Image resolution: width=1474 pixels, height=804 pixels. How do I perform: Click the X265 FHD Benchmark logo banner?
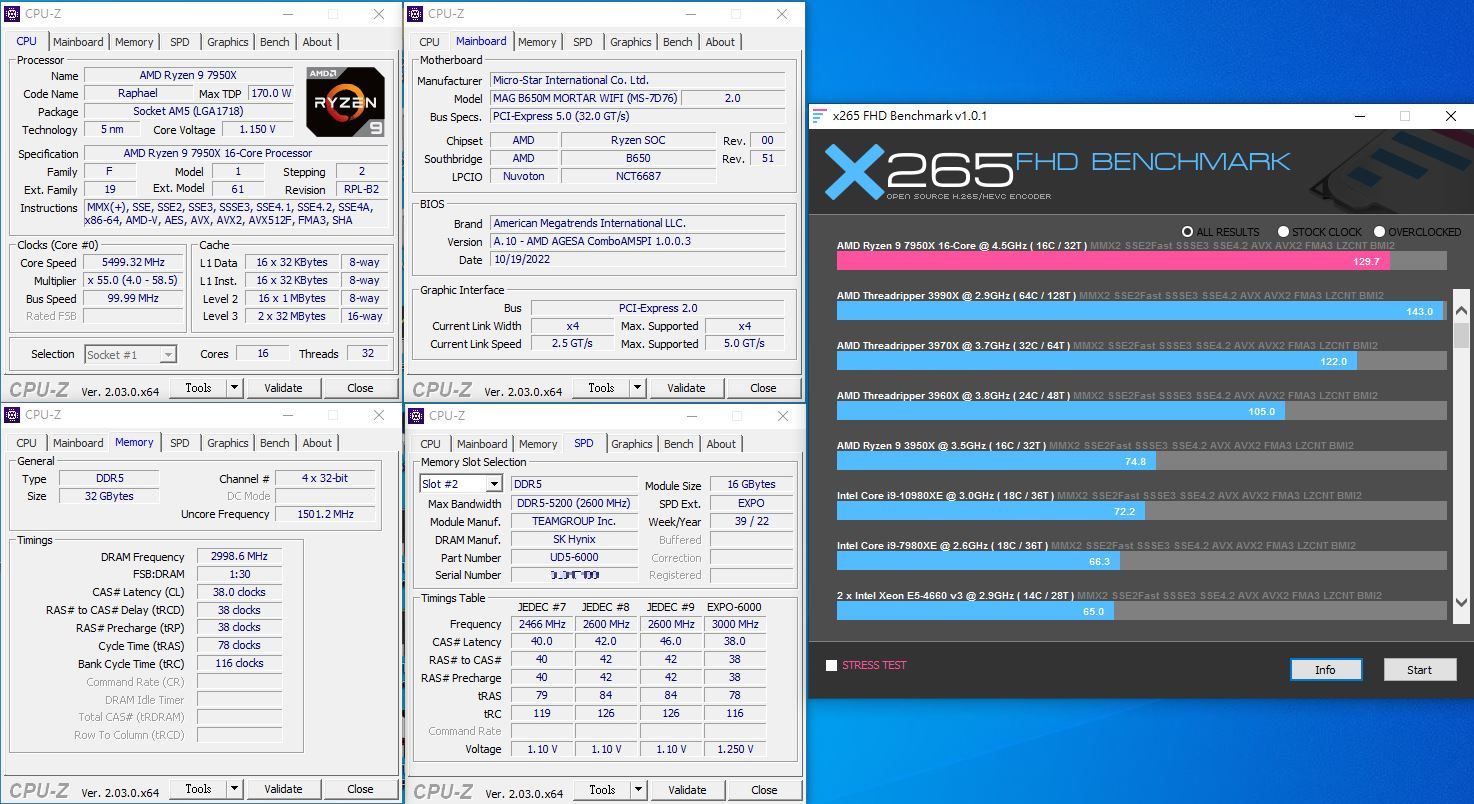pos(1058,170)
